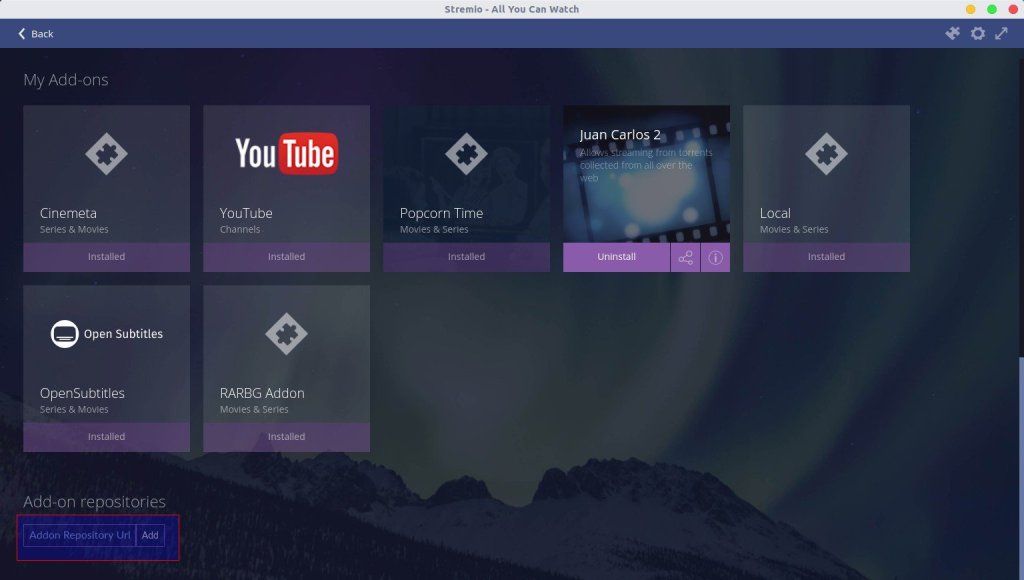Click Add to submit a repository URL
Image resolution: width=1024 pixels, height=580 pixels.
point(150,536)
